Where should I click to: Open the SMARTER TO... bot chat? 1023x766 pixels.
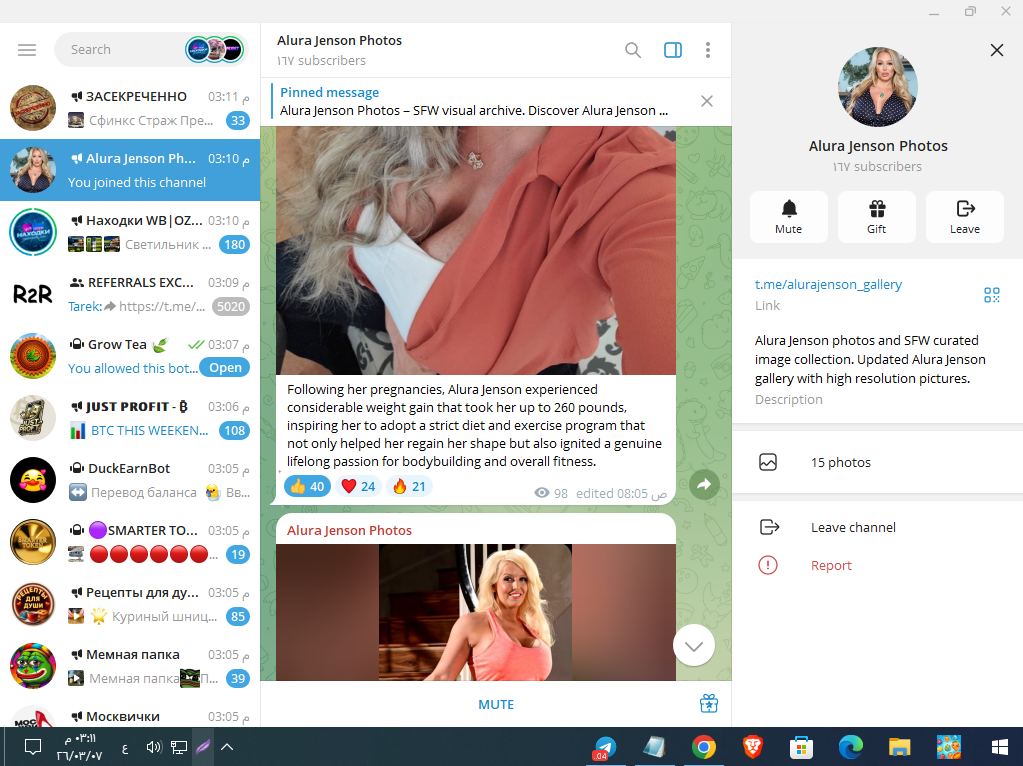click(x=130, y=542)
